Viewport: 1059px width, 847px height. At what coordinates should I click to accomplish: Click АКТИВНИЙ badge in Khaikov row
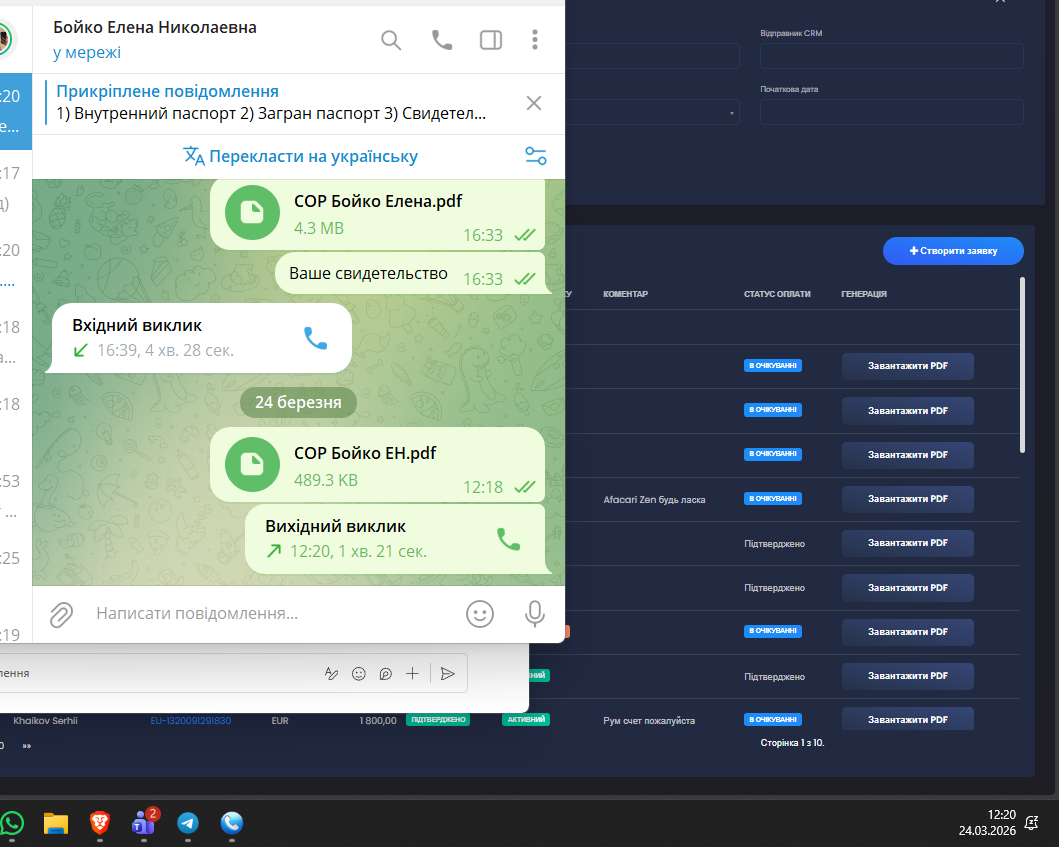pyautogui.click(x=526, y=719)
